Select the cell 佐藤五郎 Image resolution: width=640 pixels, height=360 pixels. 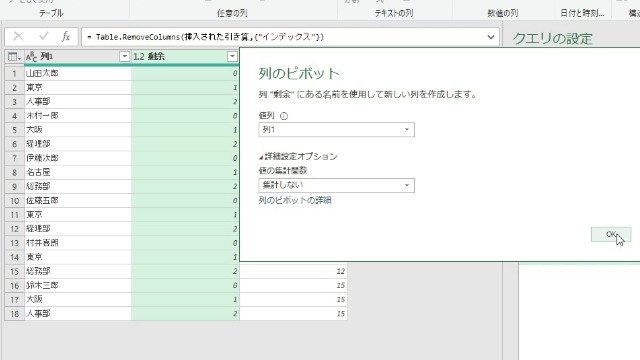click(78, 200)
